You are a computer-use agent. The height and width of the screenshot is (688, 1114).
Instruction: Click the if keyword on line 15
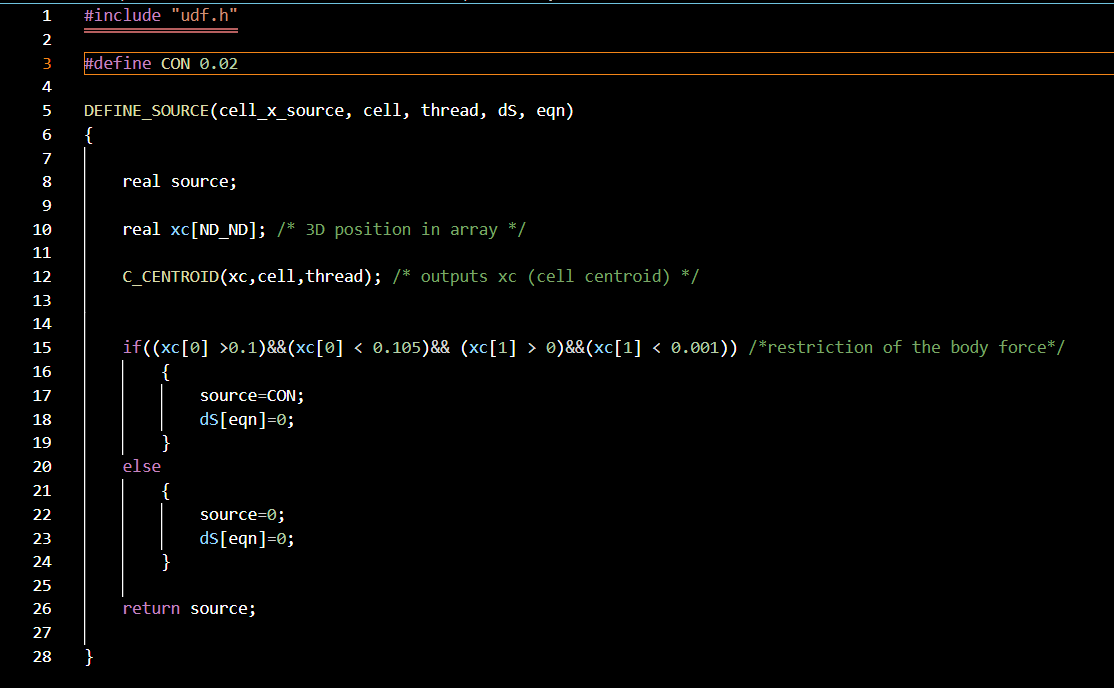tap(131, 348)
